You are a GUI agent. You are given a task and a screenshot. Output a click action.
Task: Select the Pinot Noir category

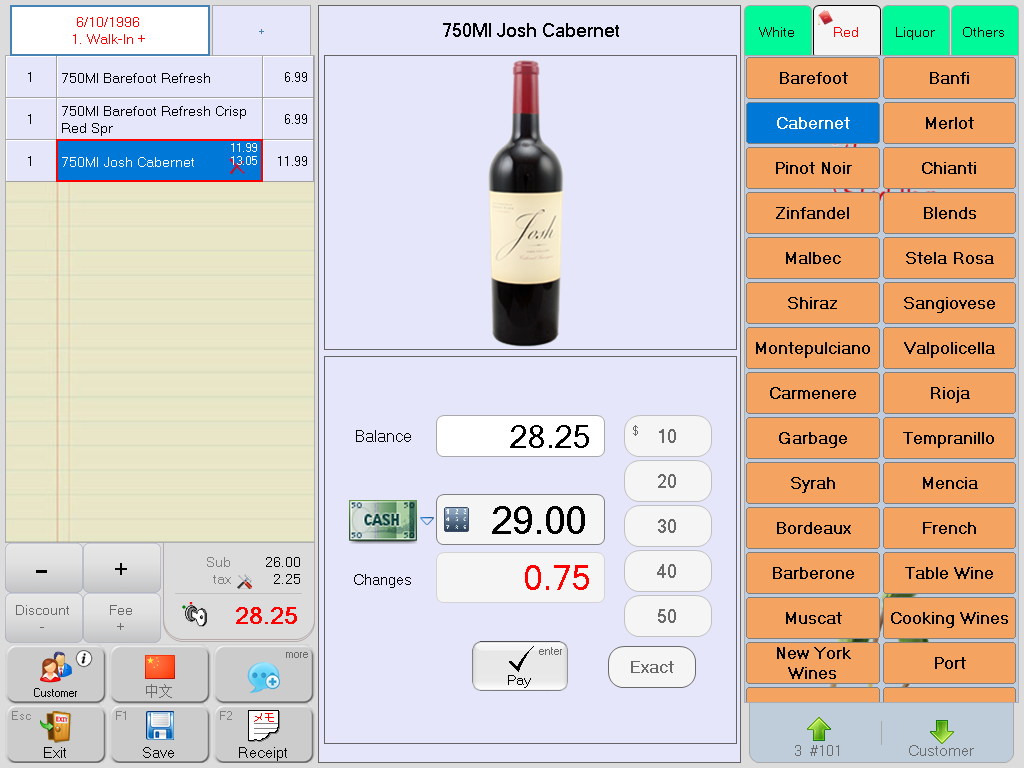813,168
